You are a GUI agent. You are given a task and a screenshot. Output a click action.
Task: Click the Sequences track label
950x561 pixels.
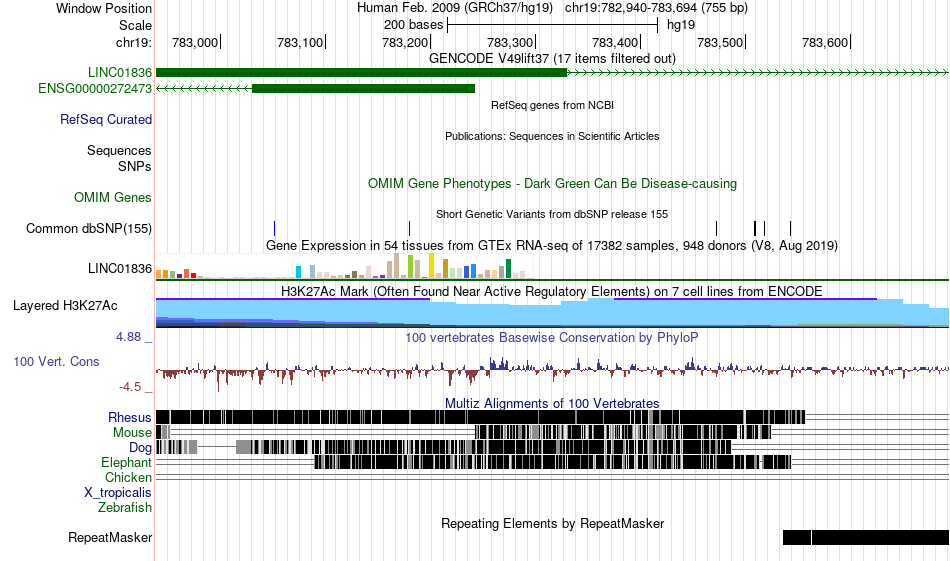[119, 150]
